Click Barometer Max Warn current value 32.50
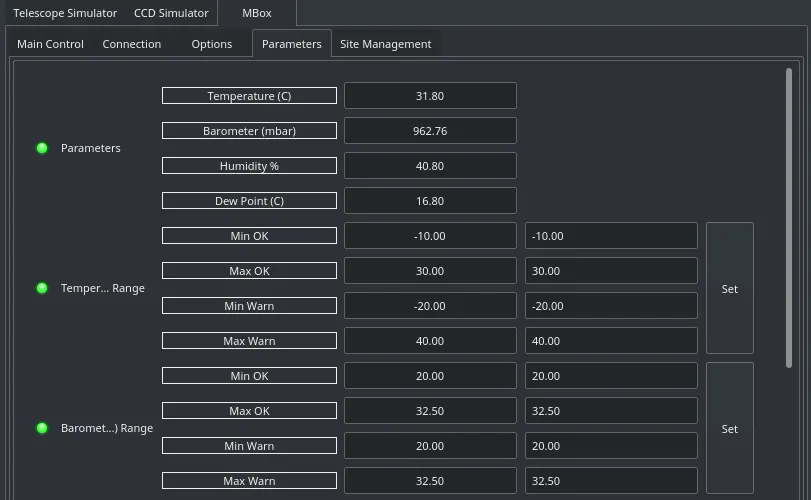 [x=430, y=481]
